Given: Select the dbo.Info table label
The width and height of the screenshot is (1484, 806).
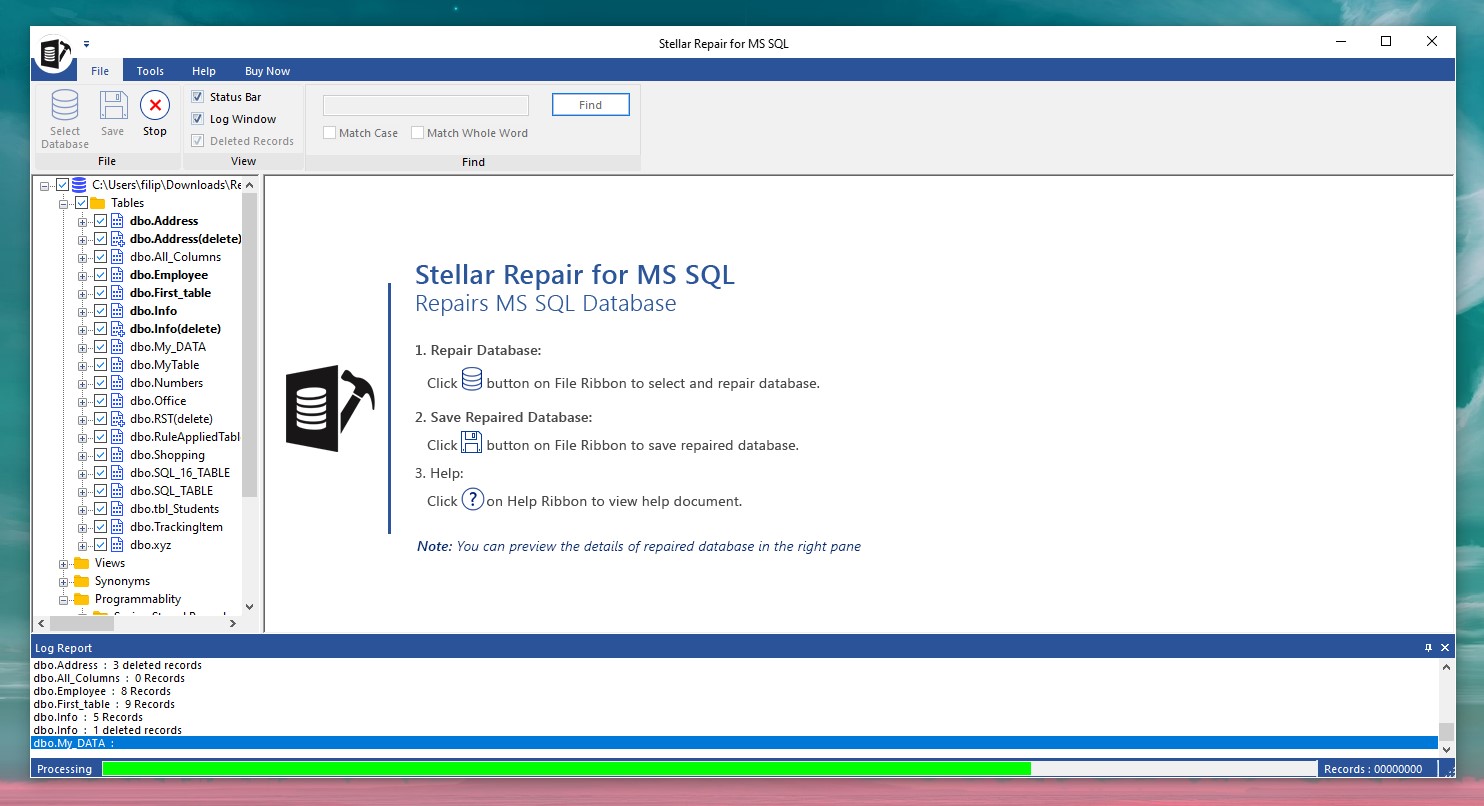Looking at the screenshot, I should [x=153, y=311].
